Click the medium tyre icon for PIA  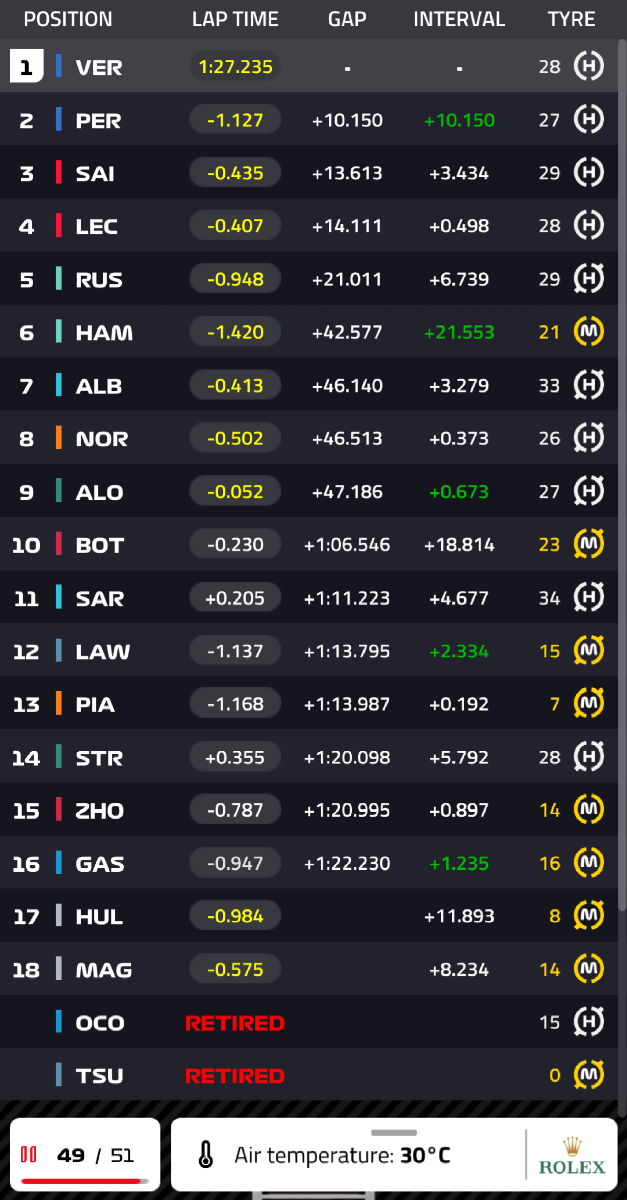(x=588, y=704)
